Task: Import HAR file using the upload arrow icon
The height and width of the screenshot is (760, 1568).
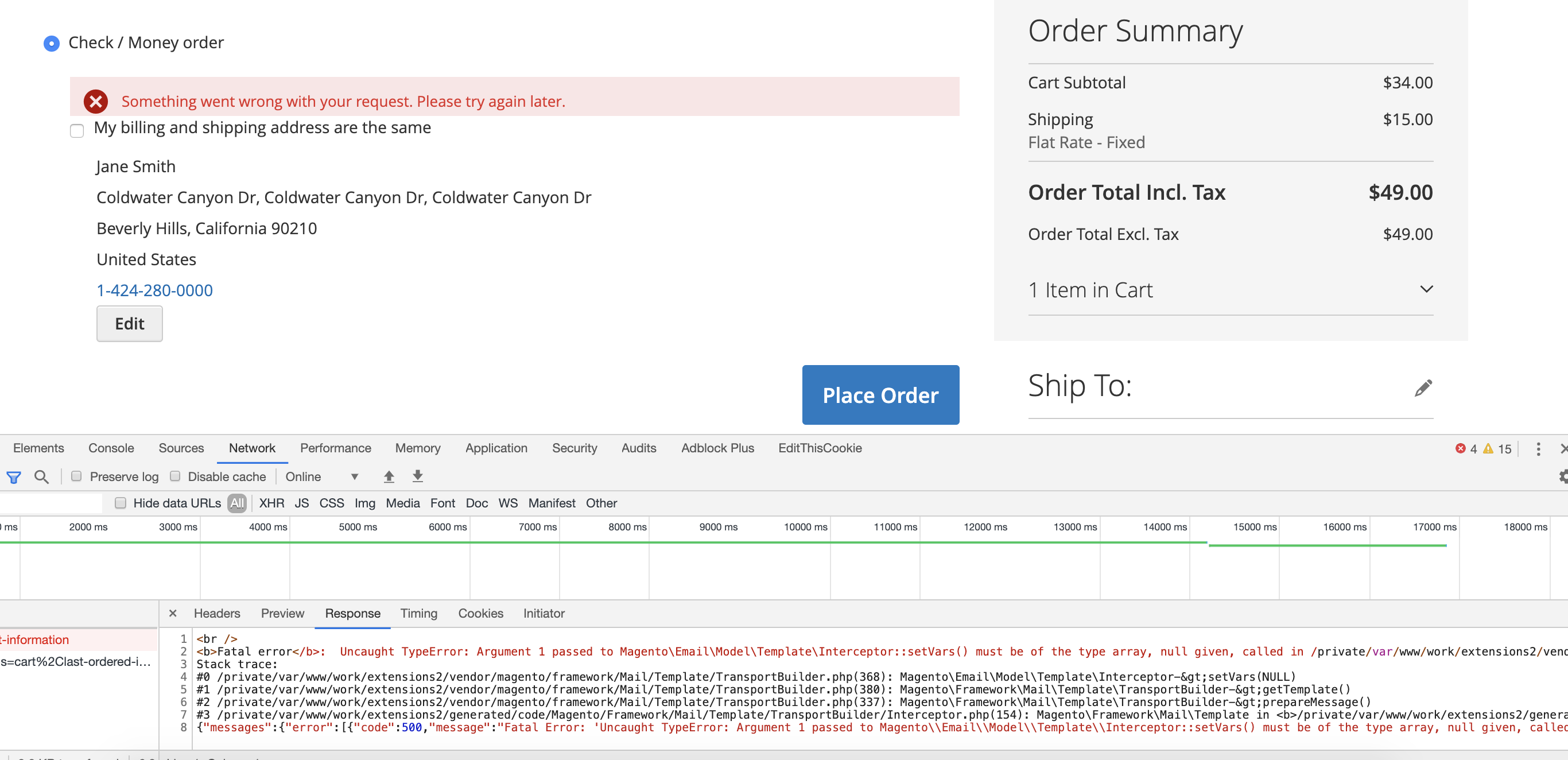Action: 389,477
